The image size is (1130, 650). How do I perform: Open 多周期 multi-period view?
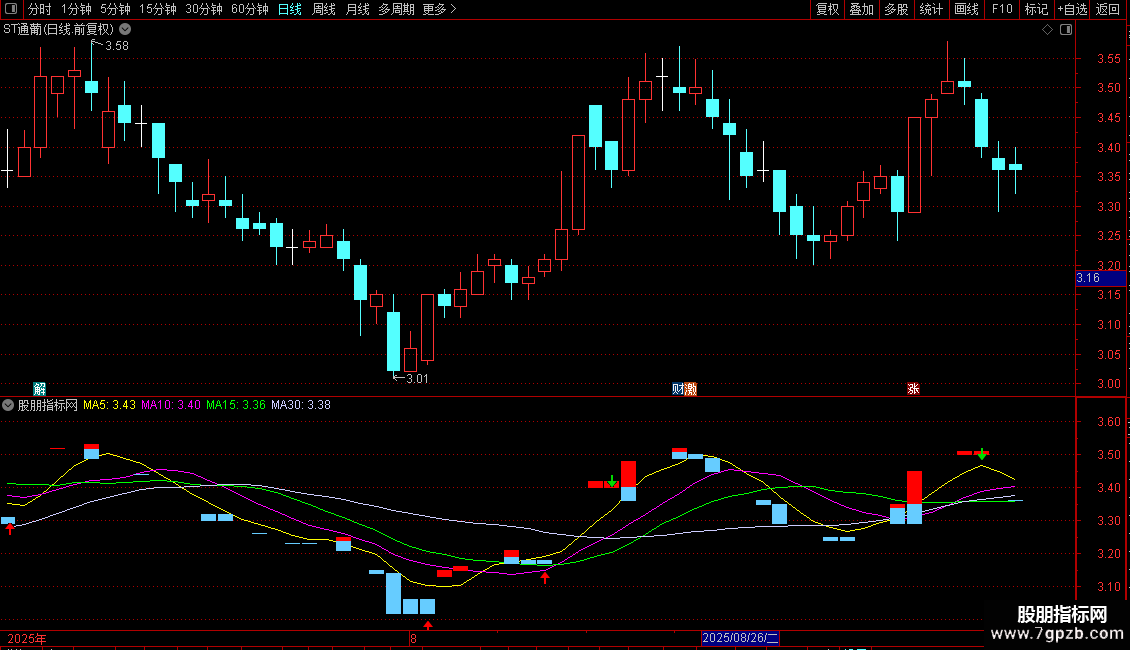click(396, 9)
